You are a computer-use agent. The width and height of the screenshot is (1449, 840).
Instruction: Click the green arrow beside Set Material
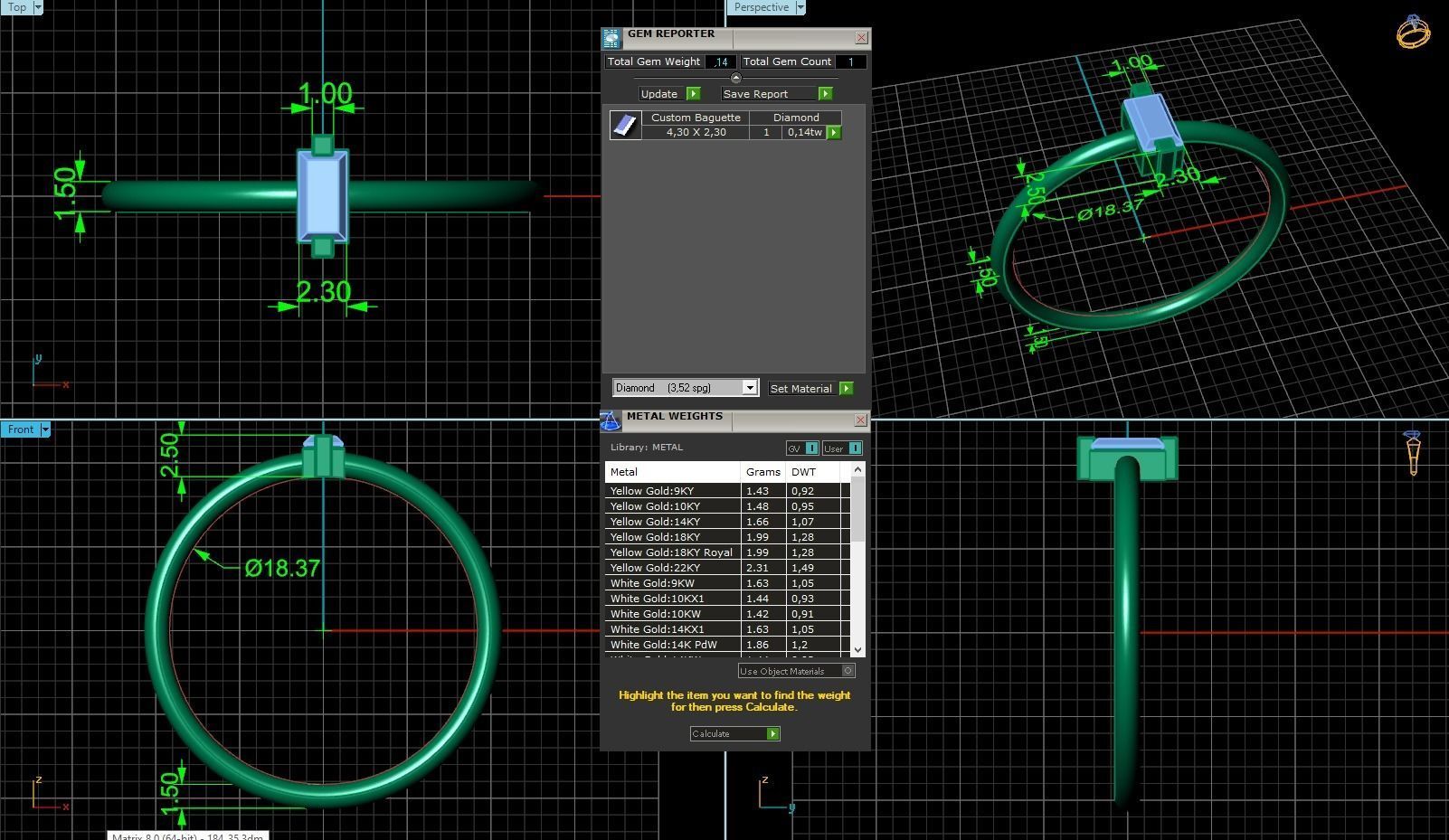tap(846, 389)
